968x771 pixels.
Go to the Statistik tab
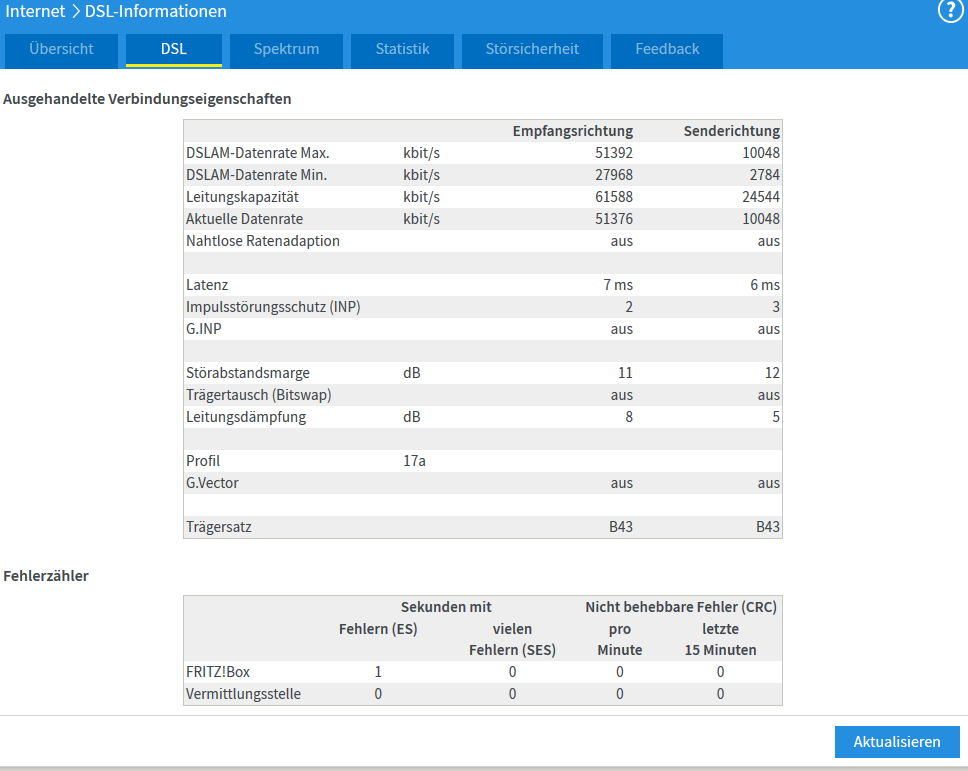pyautogui.click(x=402, y=49)
